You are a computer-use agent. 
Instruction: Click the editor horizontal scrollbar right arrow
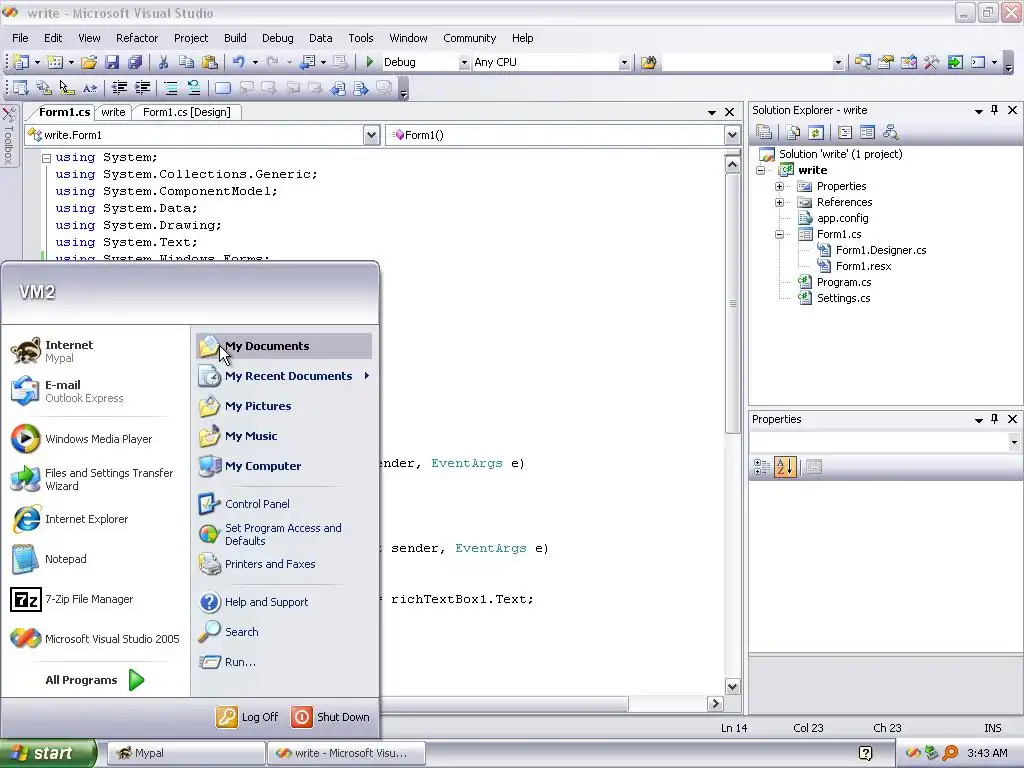[x=715, y=703]
